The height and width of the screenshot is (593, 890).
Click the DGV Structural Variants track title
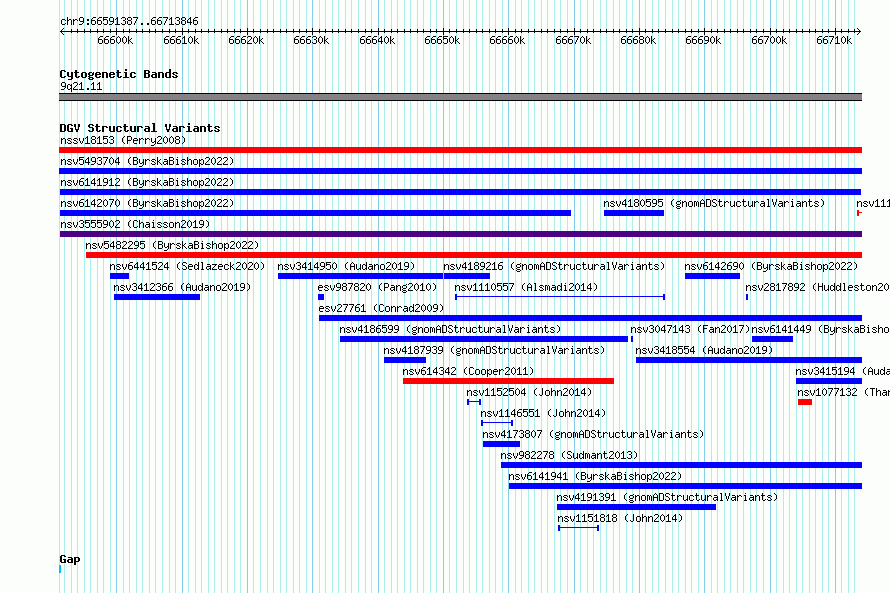coord(140,128)
